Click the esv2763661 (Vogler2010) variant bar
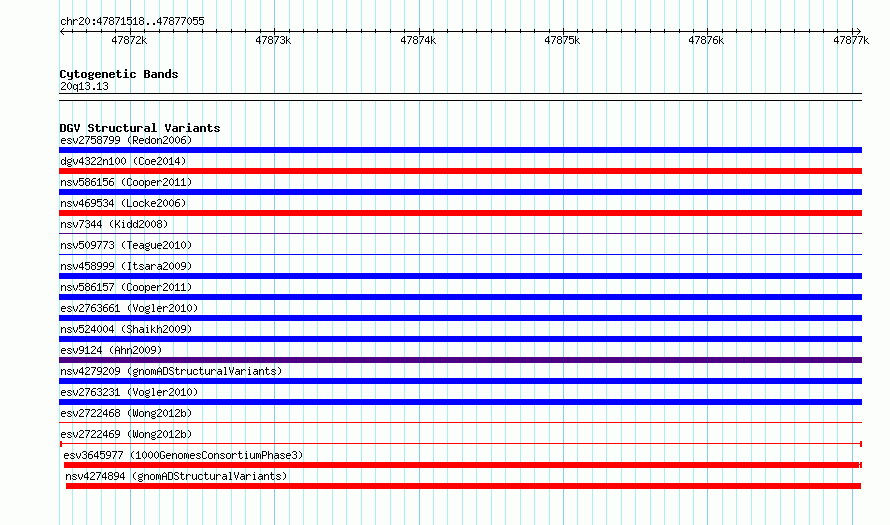This screenshot has width=890, height=525. 460,318
